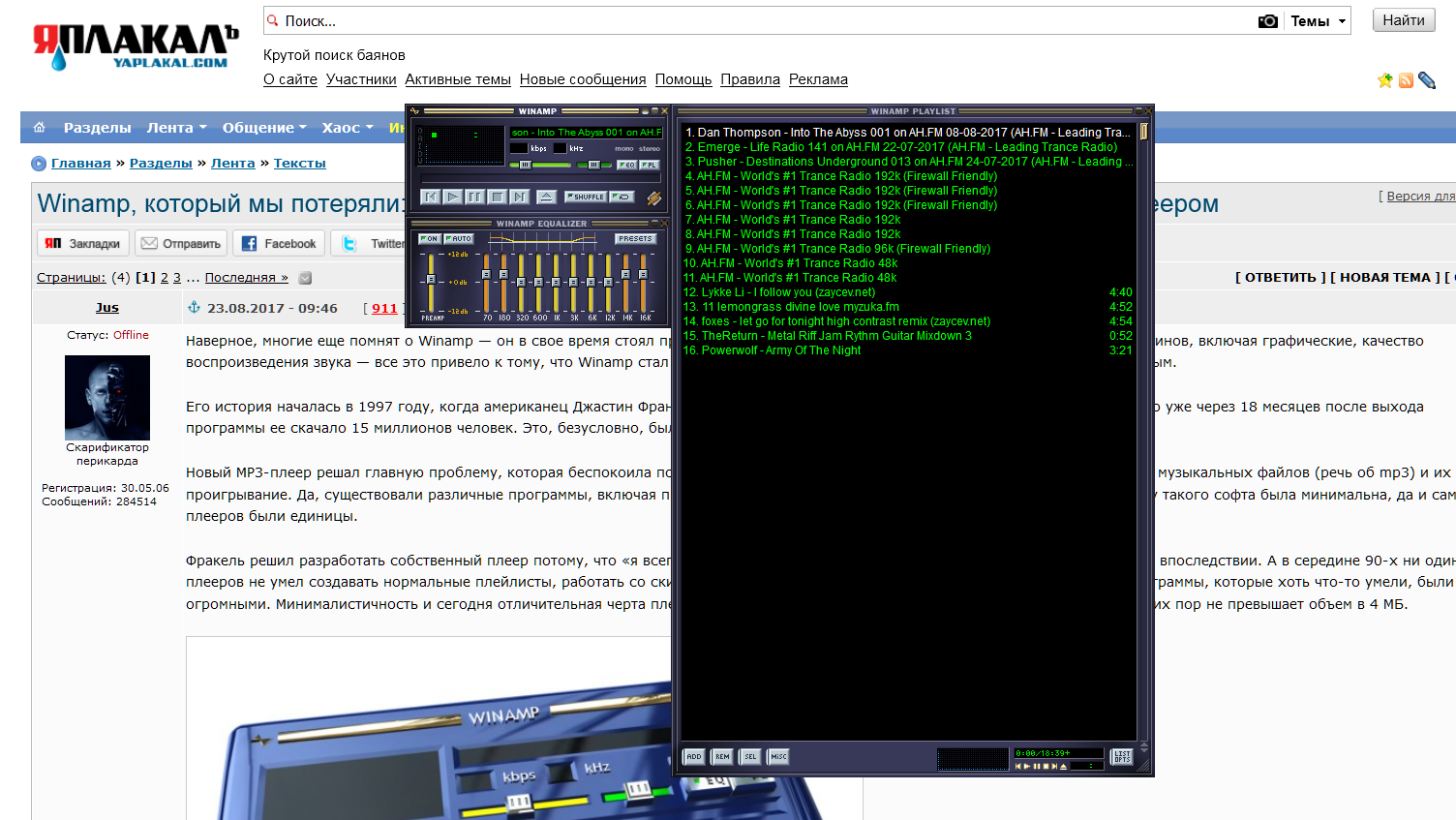The image size is (1456, 820).
Task: Click the Тексты breadcrumb link
Action: (x=300, y=164)
